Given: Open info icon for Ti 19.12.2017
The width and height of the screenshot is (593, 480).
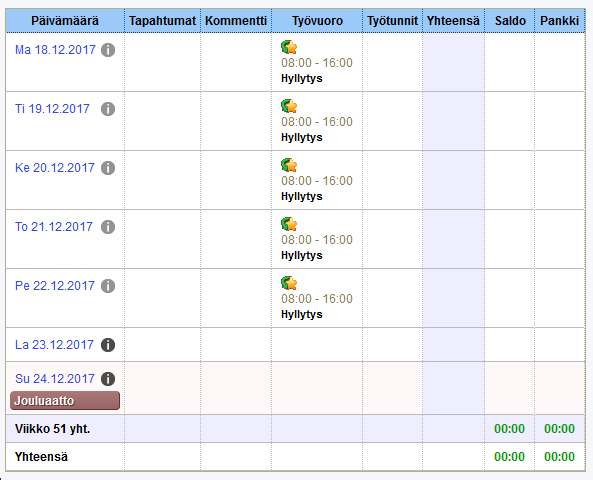Looking at the screenshot, I should [108, 109].
